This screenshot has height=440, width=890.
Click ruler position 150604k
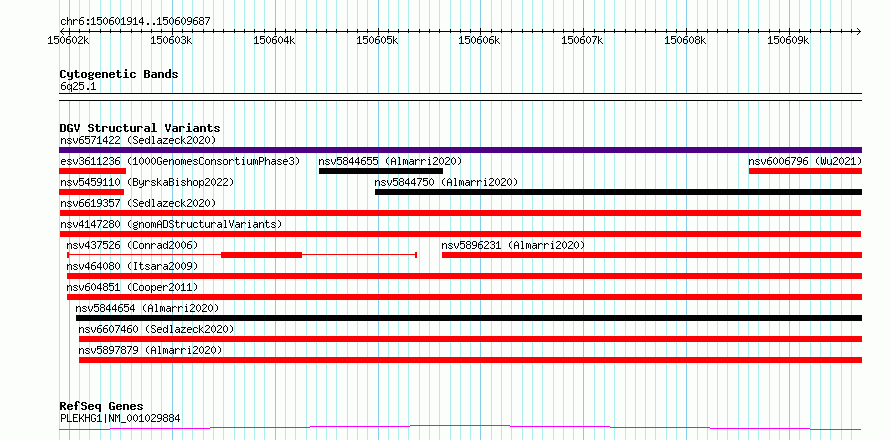pos(274,41)
